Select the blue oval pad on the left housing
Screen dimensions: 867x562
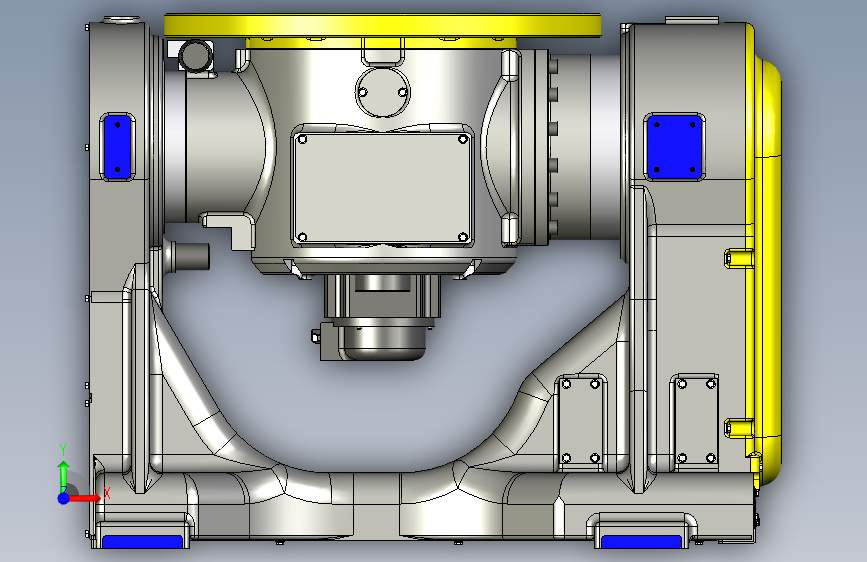point(117,147)
